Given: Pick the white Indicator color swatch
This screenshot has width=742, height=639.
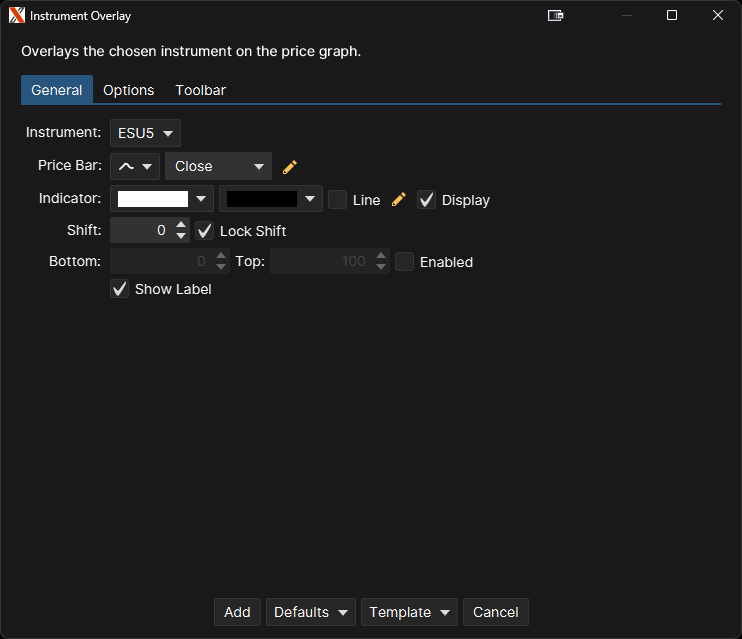Looking at the screenshot, I should [x=153, y=200].
